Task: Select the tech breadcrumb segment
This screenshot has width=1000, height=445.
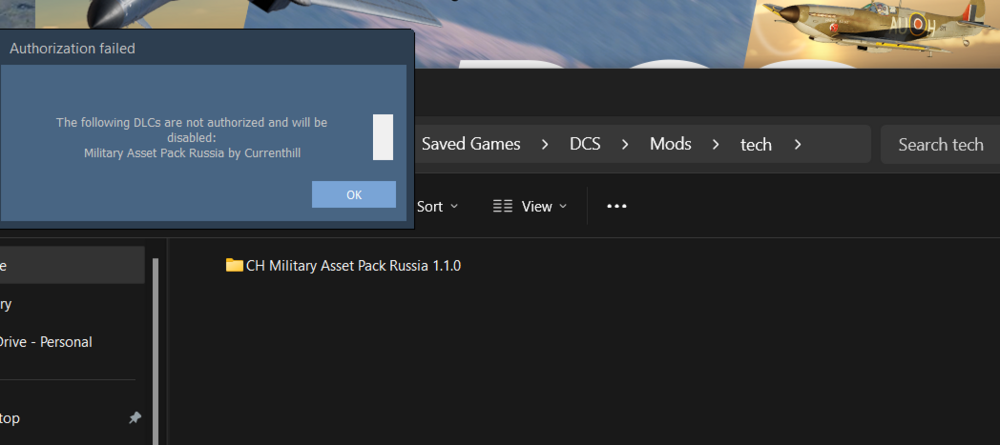Action: (x=756, y=145)
